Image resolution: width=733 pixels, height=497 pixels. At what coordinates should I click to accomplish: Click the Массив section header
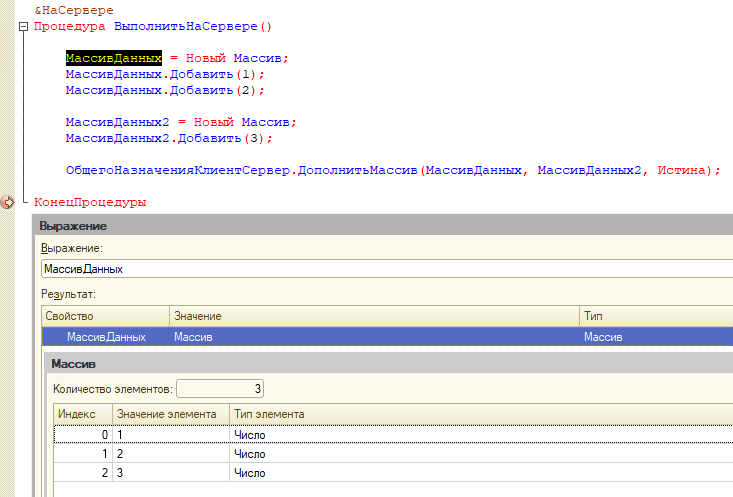388,365
